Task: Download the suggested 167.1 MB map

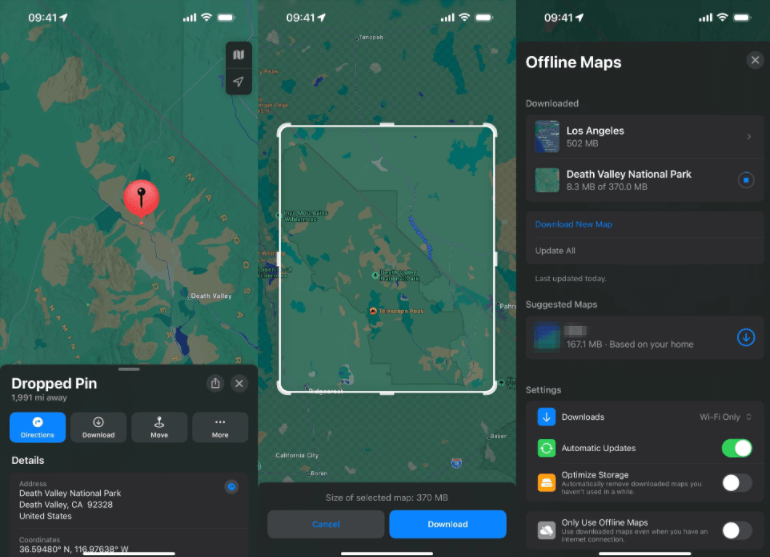Action: click(x=745, y=337)
